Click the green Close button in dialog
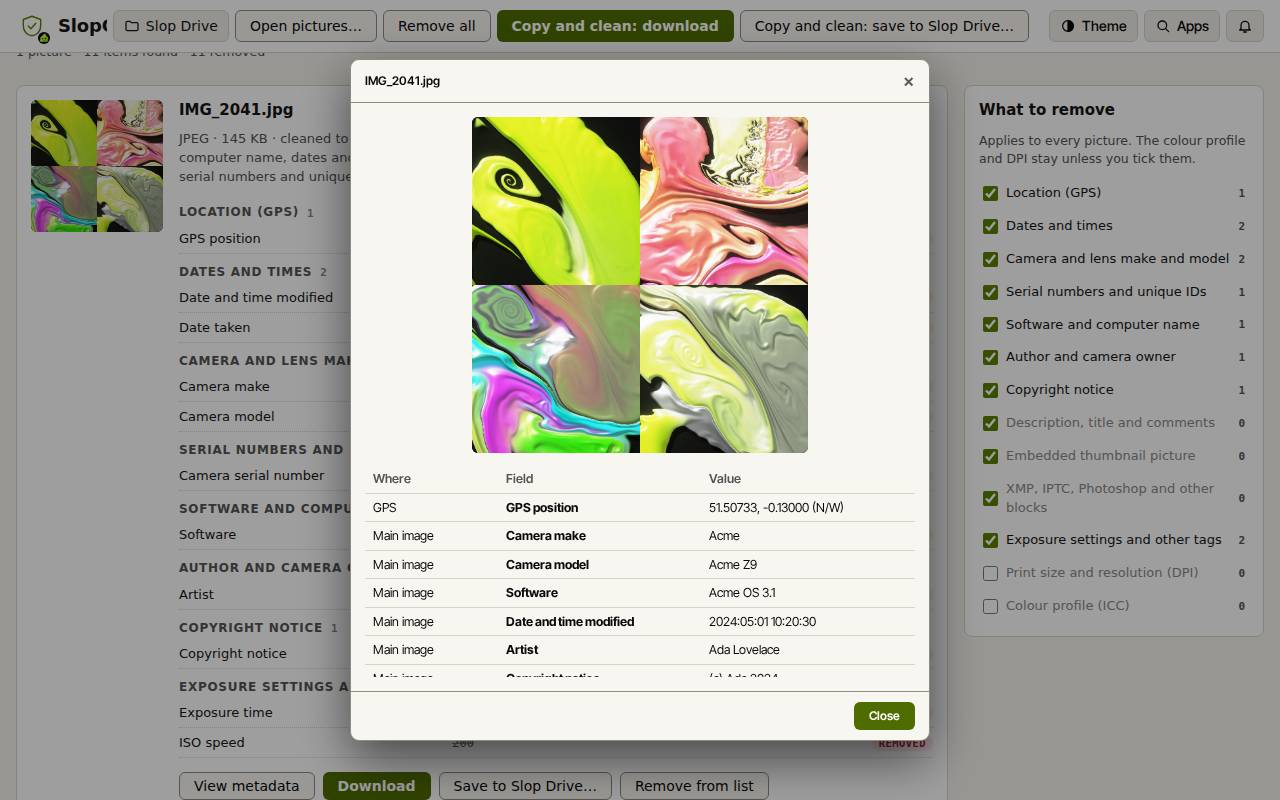This screenshot has height=800, width=1280. click(x=884, y=716)
